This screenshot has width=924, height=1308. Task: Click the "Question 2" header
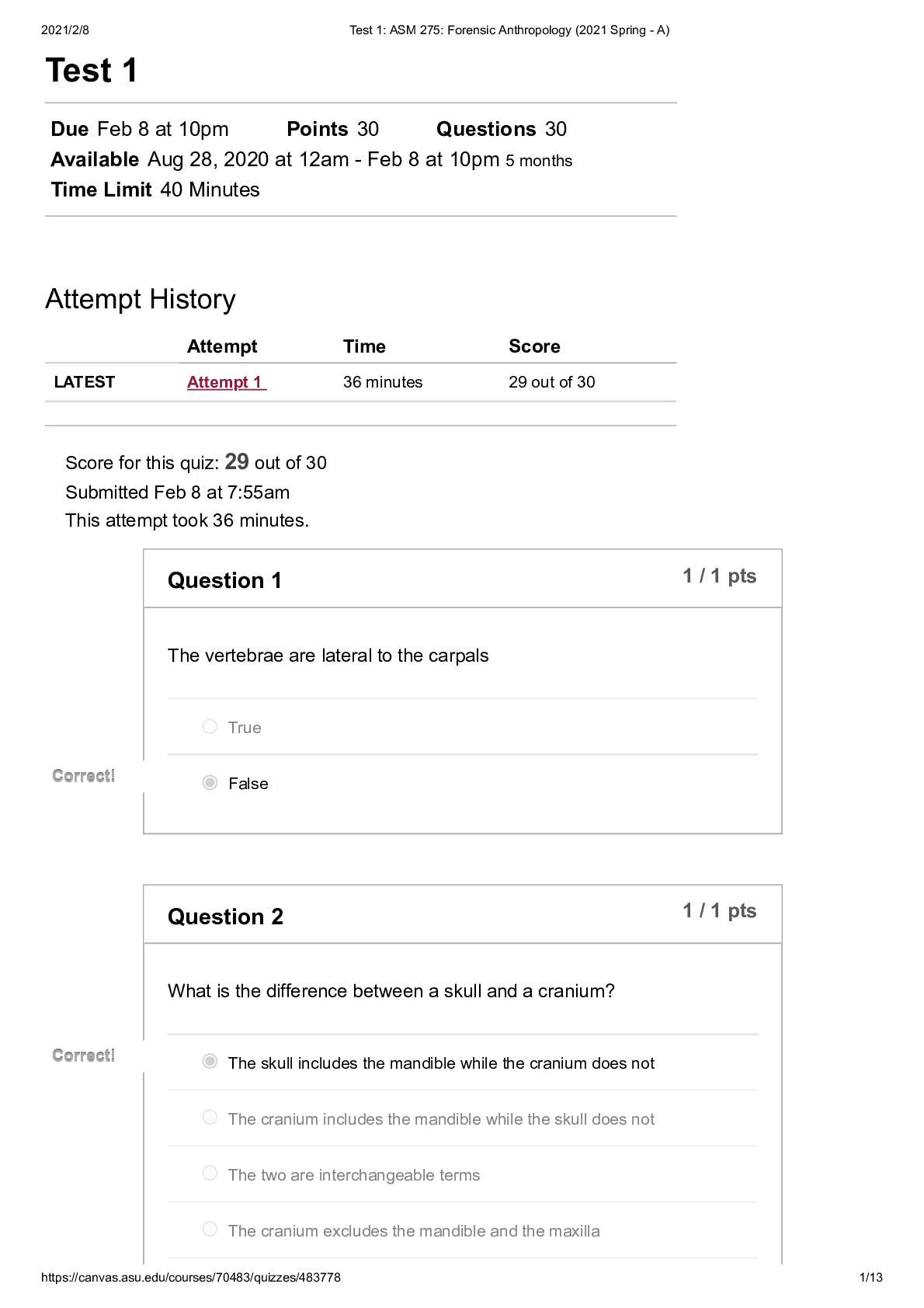(225, 917)
